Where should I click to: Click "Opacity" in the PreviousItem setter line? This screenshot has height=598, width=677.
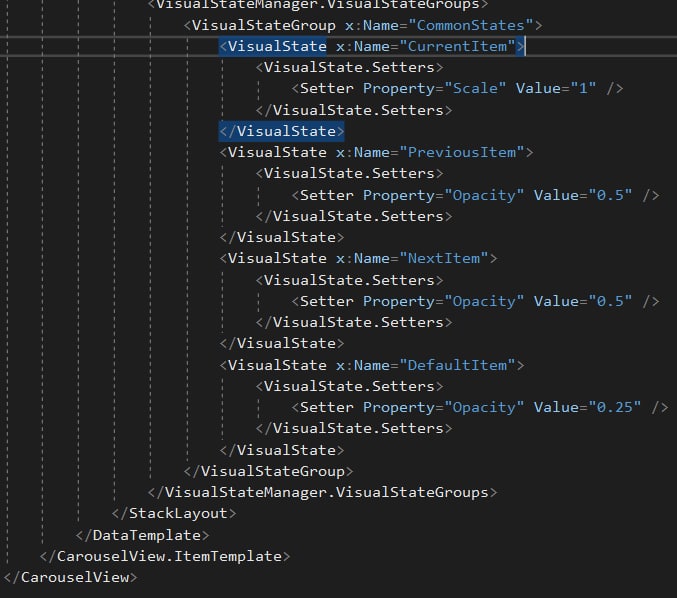pos(484,195)
